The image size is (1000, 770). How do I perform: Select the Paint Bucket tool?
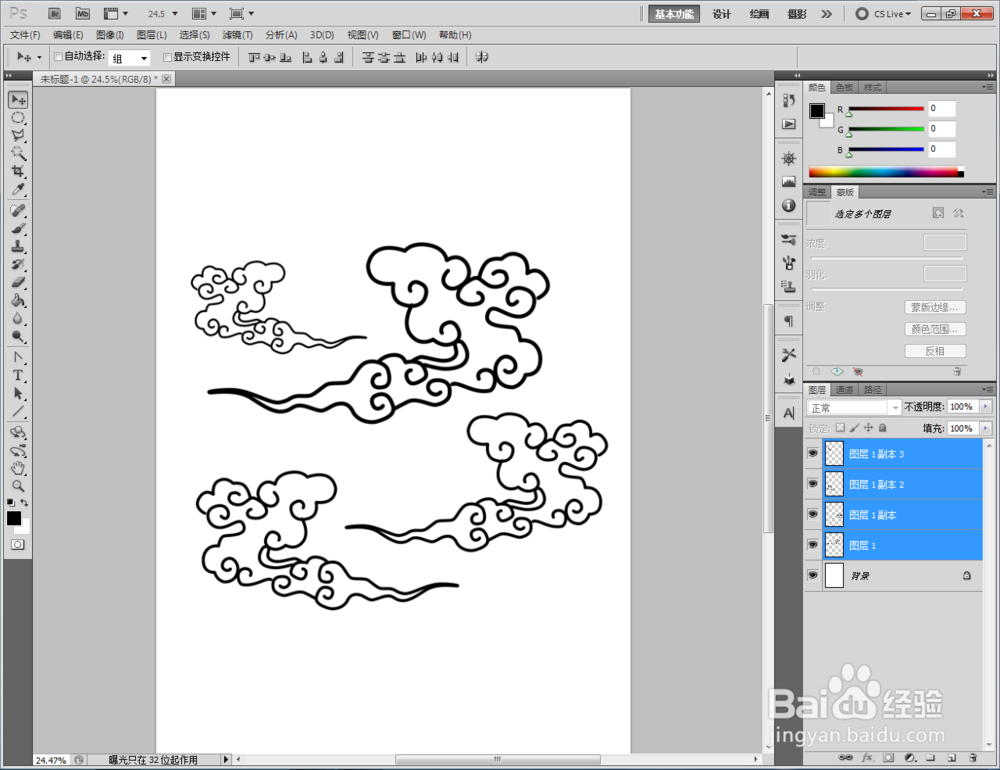coord(18,300)
